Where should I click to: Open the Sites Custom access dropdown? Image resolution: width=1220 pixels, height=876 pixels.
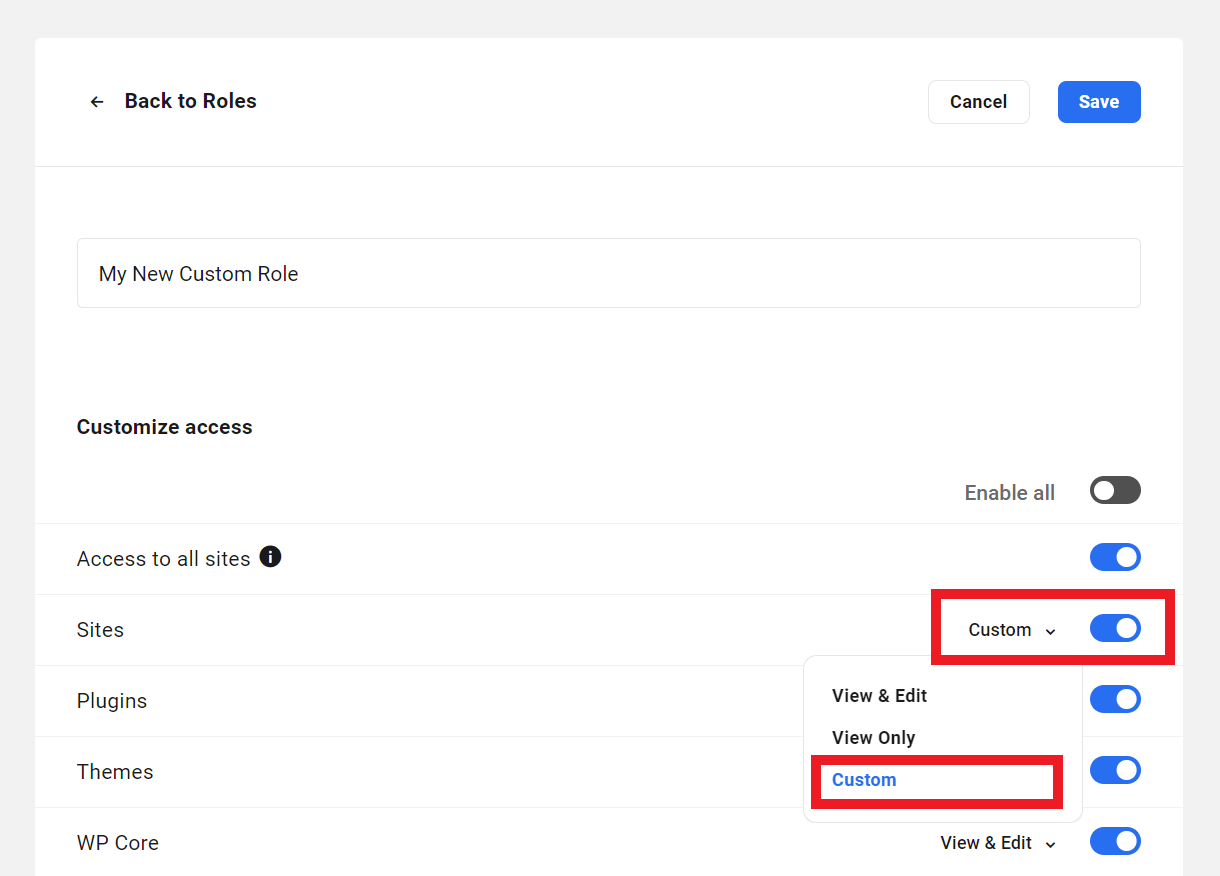pyautogui.click(x=1012, y=630)
